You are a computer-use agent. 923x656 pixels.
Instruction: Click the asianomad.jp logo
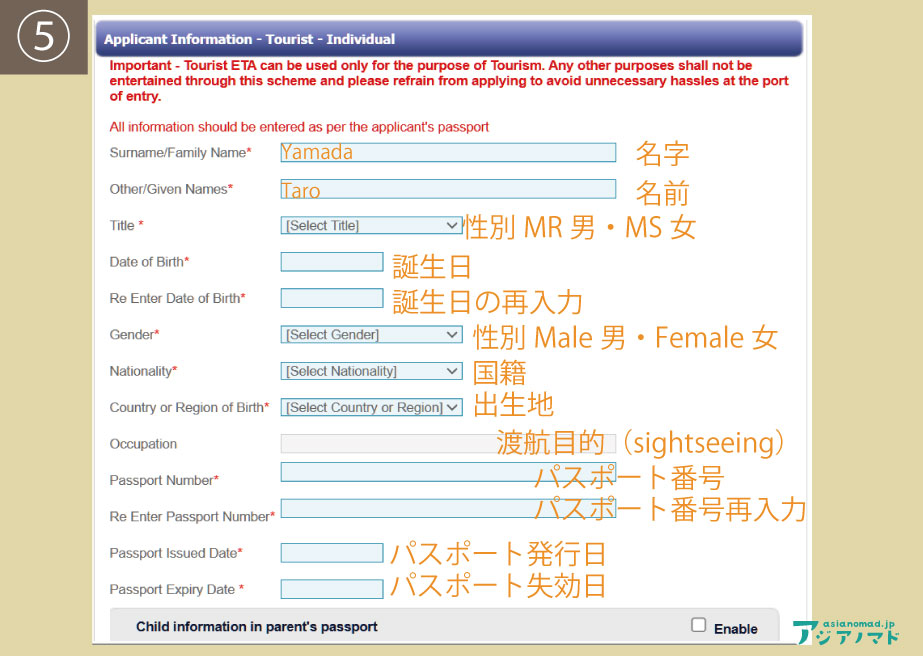pos(846,632)
